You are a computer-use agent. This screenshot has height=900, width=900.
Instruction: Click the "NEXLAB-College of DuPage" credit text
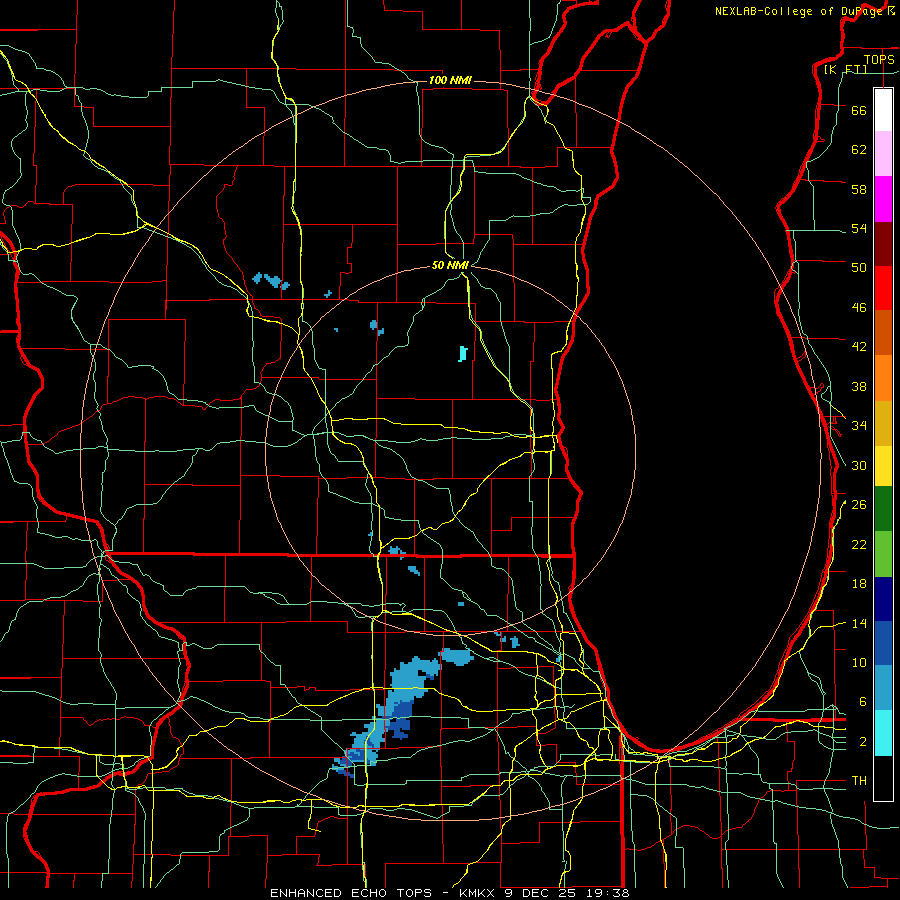click(801, 11)
